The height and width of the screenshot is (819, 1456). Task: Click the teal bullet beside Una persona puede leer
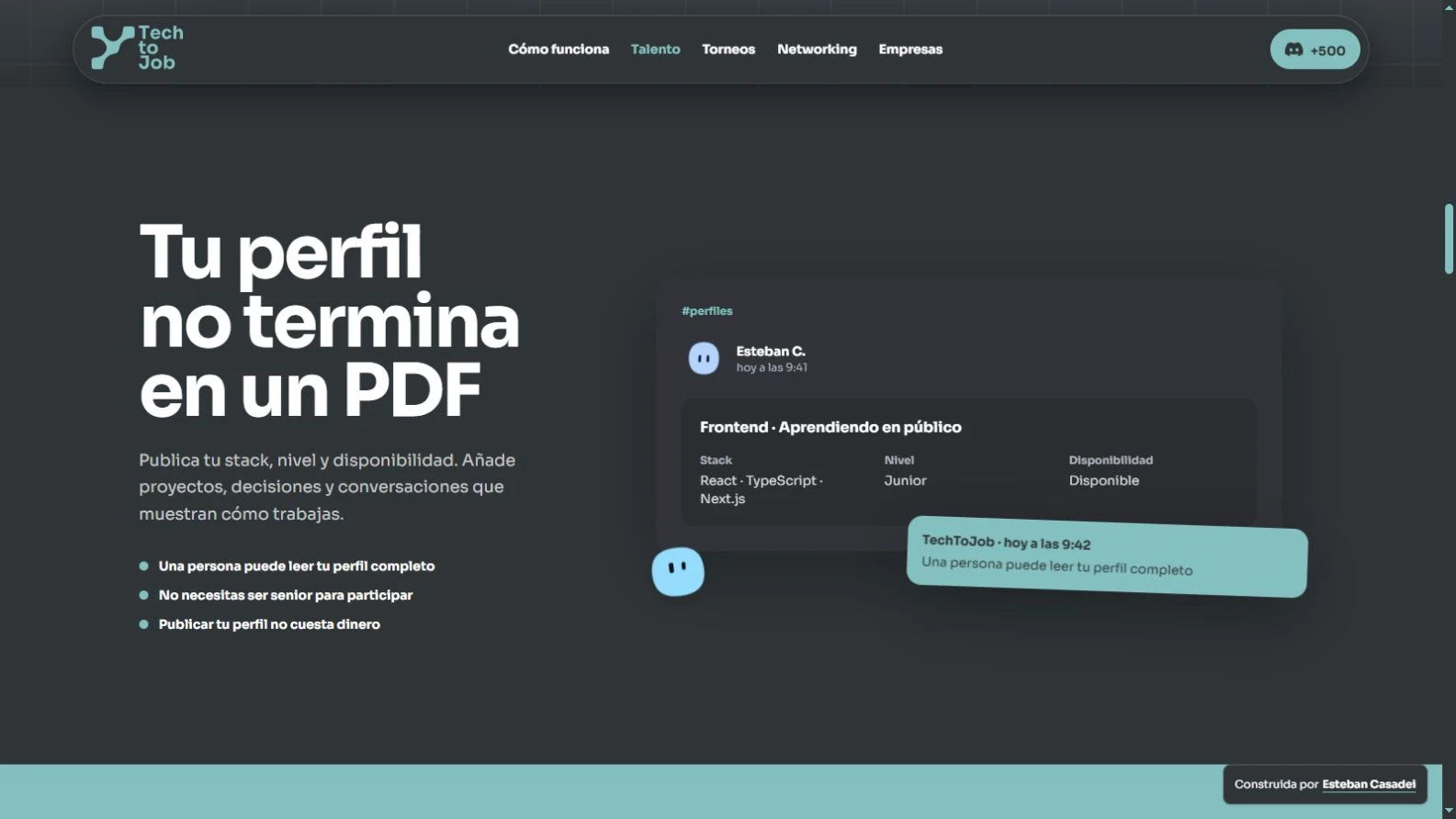click(143, 567)
